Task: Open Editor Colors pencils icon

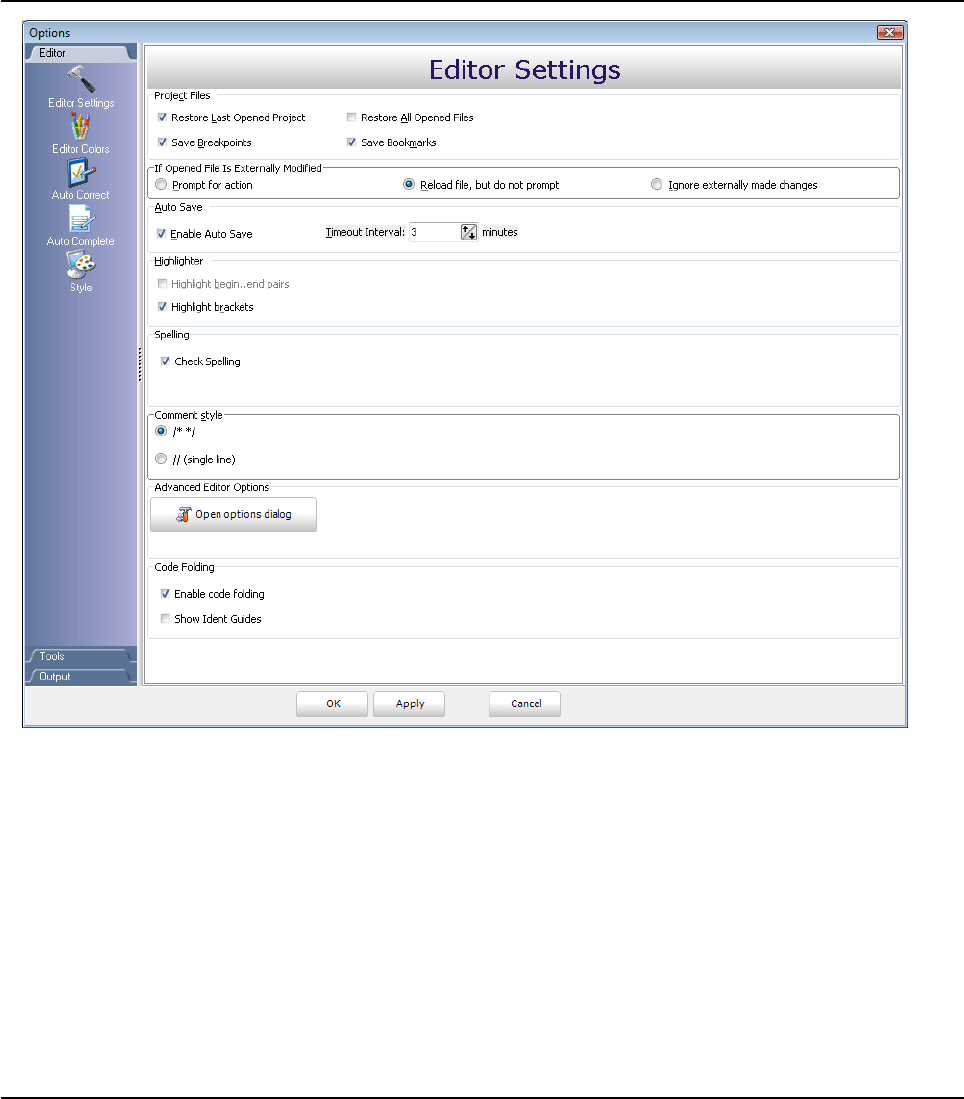Action: [x=81, y=126]
